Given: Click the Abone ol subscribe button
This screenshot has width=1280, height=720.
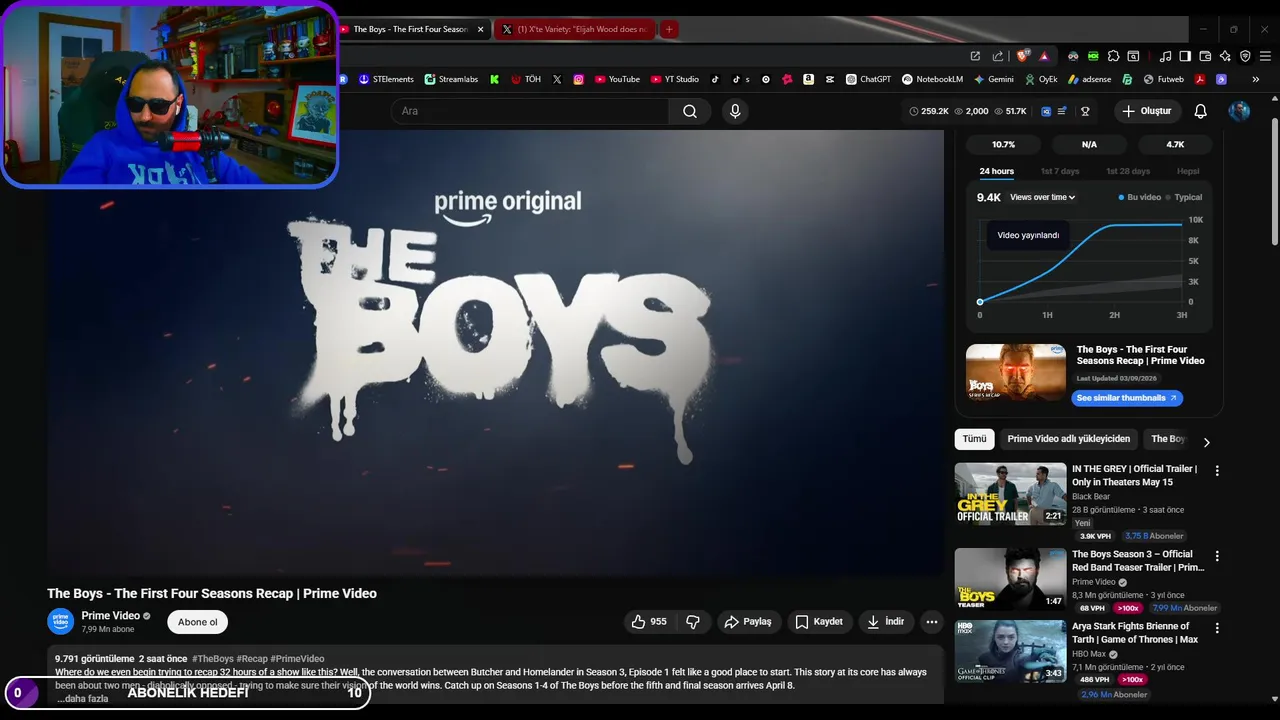Looking at the screenshot, I should pyautogui.click(x=198, y=622).
